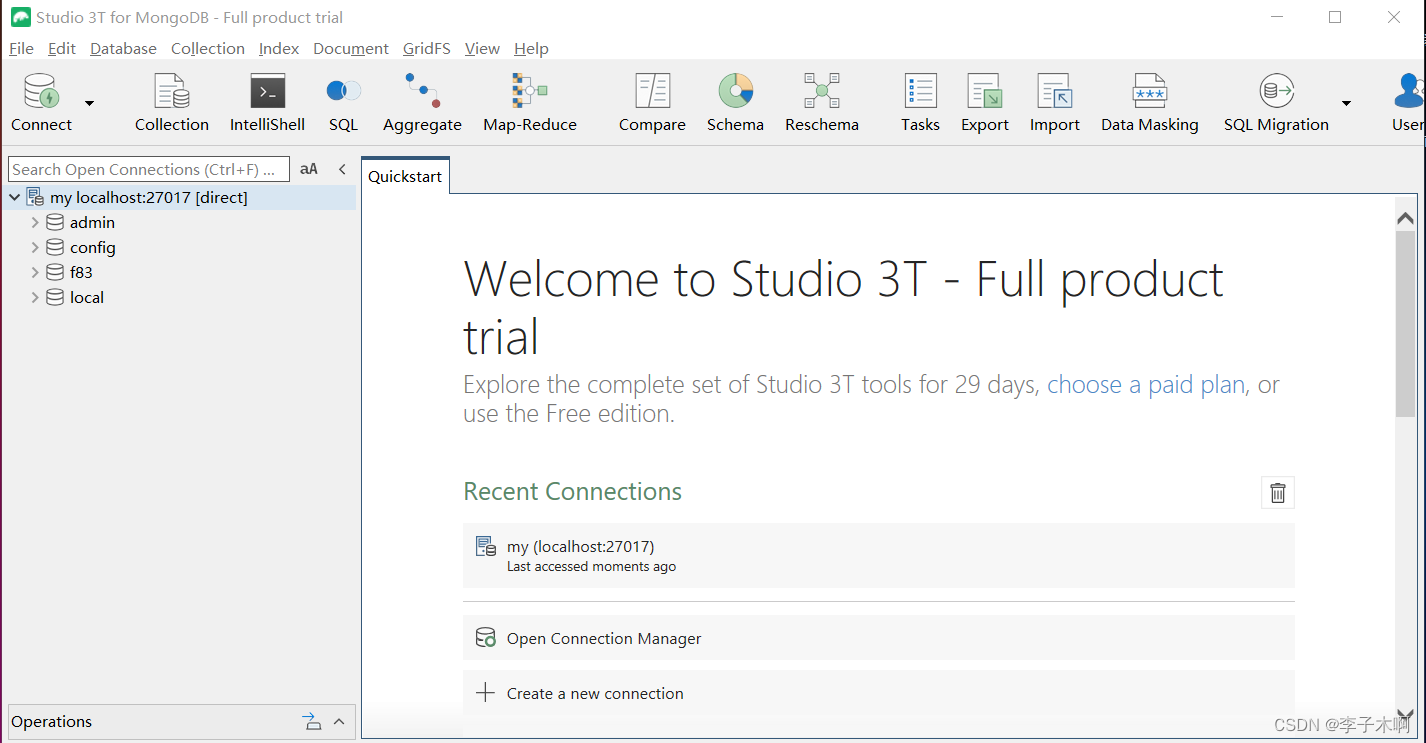
Task: Launch IntelliShell from the toolbar
Action: 267,102
